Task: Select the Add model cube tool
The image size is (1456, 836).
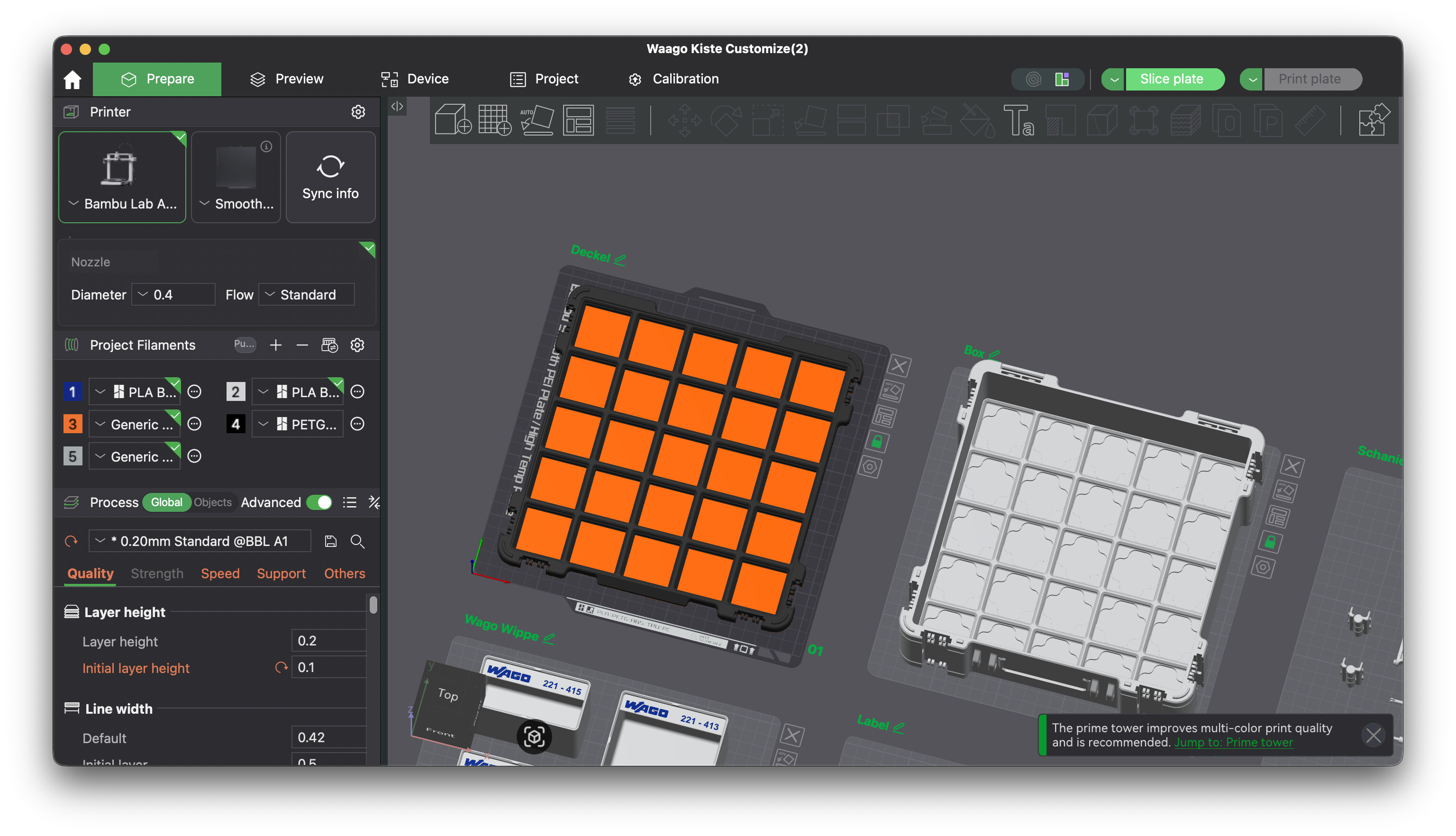Action: (453, 119)
